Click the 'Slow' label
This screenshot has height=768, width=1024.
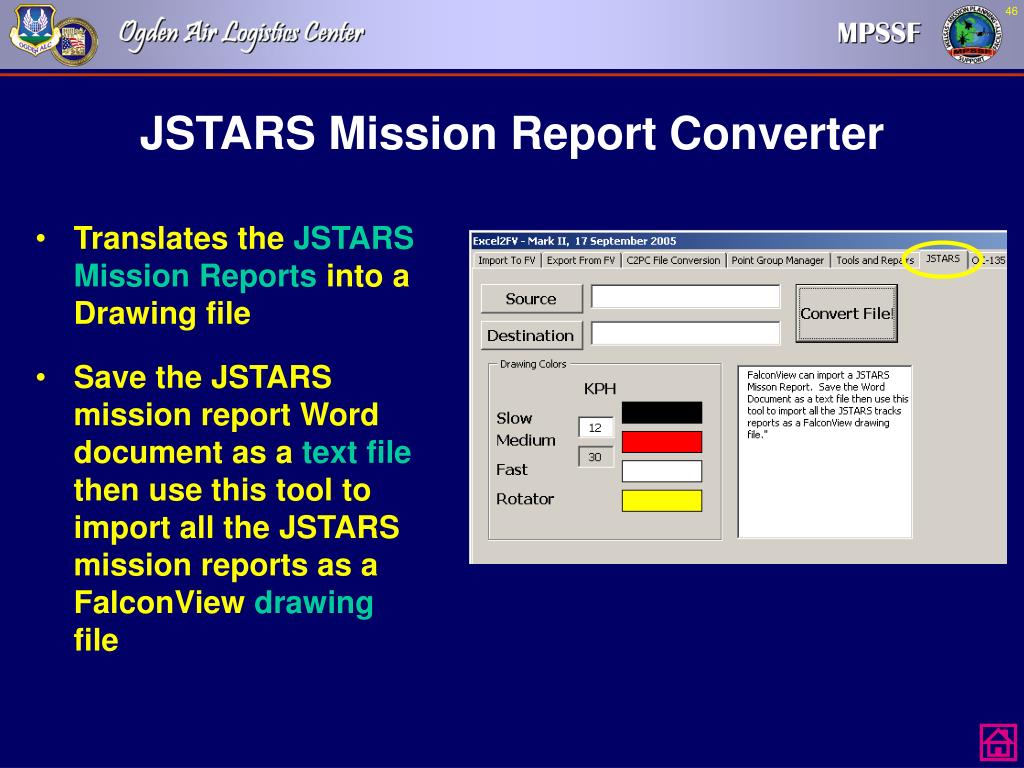[x=514, y=418]
